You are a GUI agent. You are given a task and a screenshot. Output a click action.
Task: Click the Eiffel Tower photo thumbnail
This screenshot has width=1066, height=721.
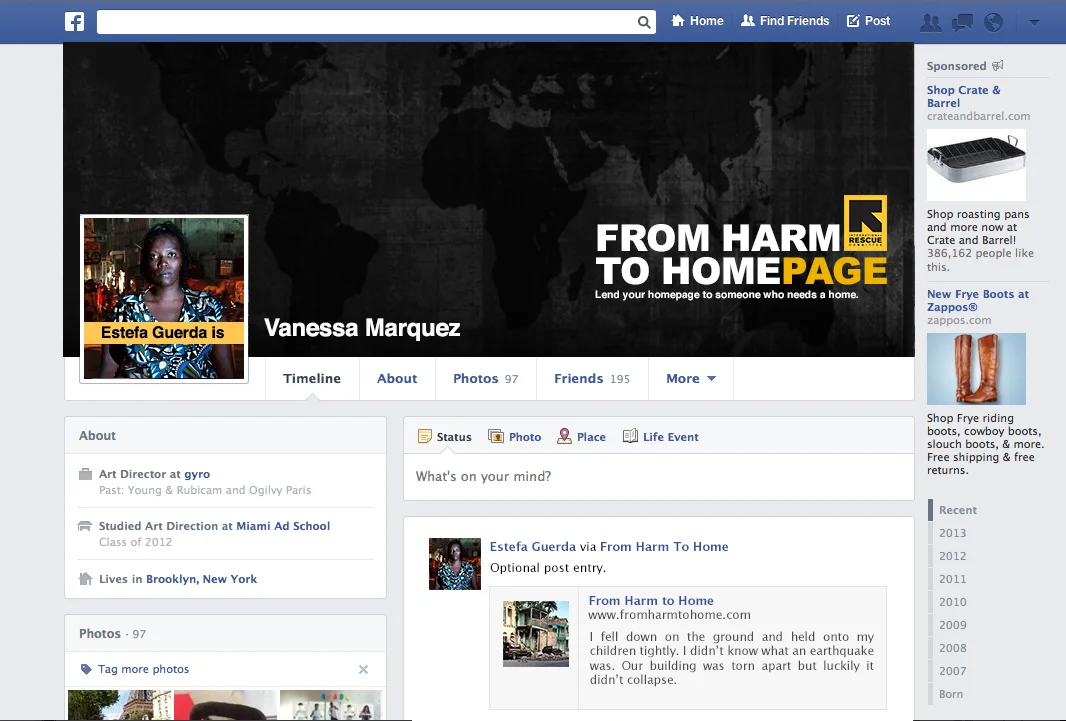point(120,705)
